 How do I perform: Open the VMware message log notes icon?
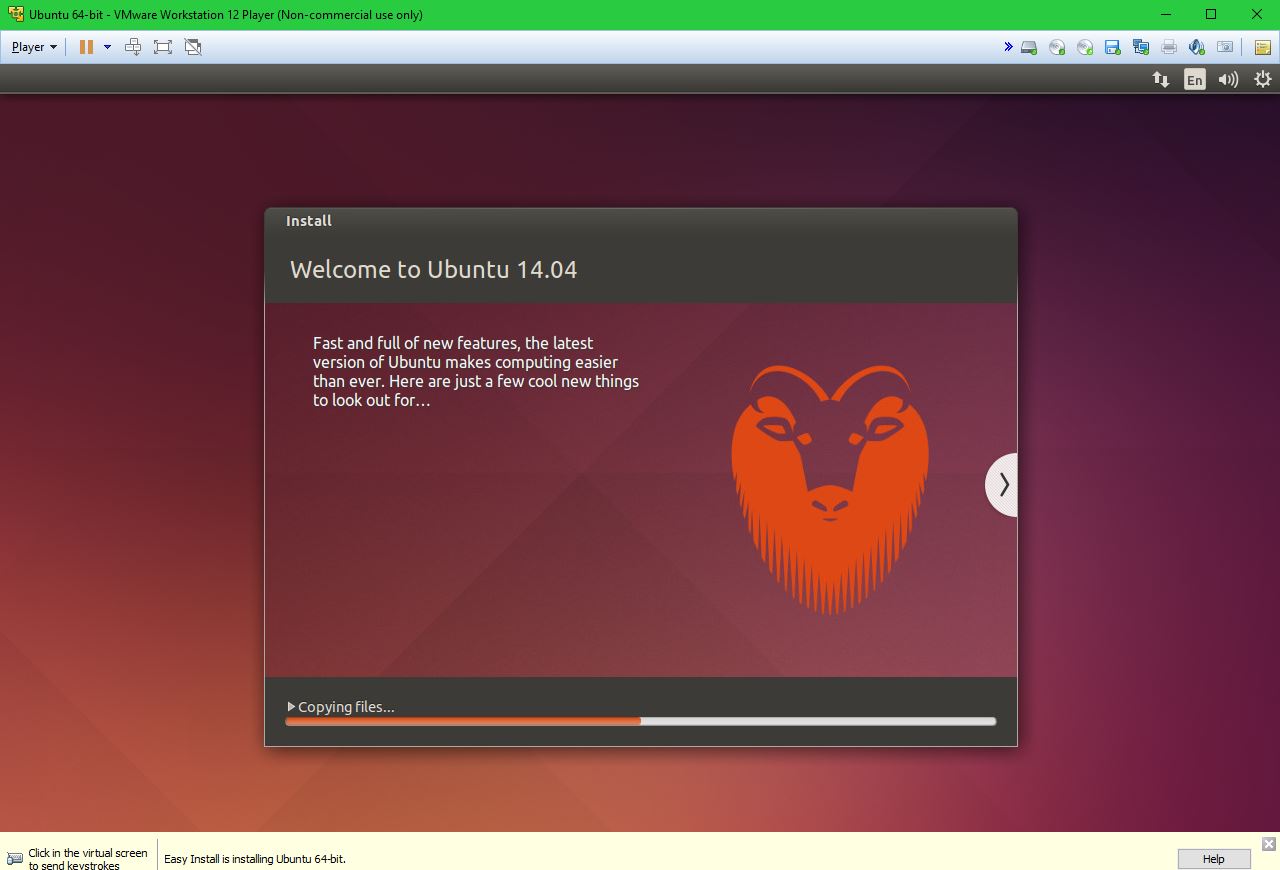click(1263, 47)
